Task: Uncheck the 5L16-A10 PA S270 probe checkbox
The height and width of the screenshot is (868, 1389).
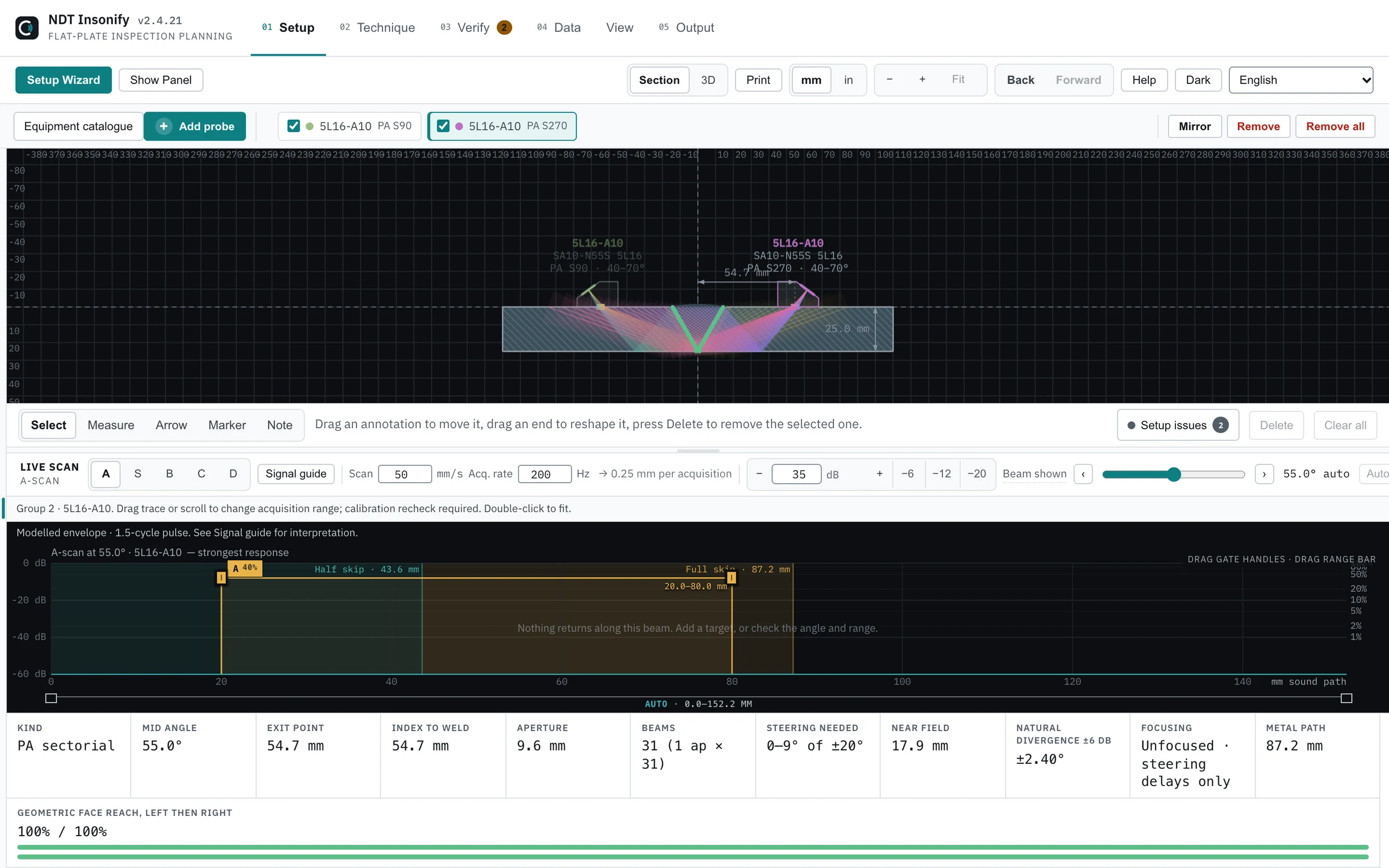Action: click(443, 126)
